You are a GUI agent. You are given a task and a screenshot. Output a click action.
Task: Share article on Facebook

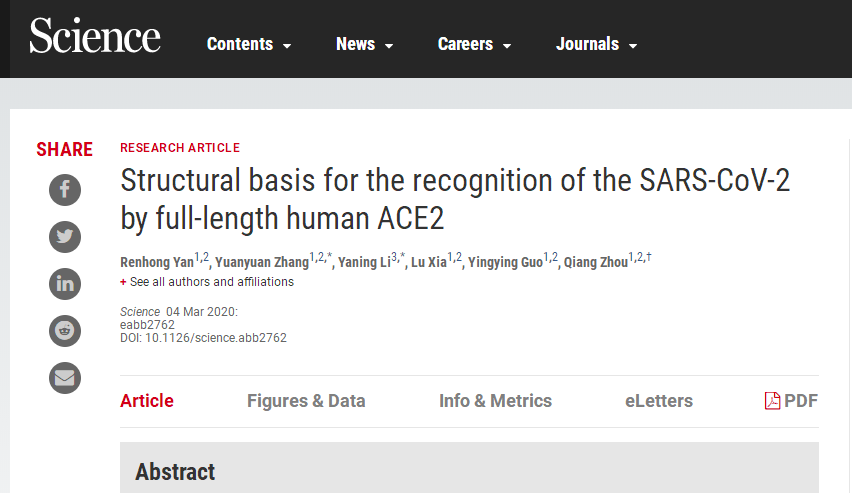click(x=65, y=189)
